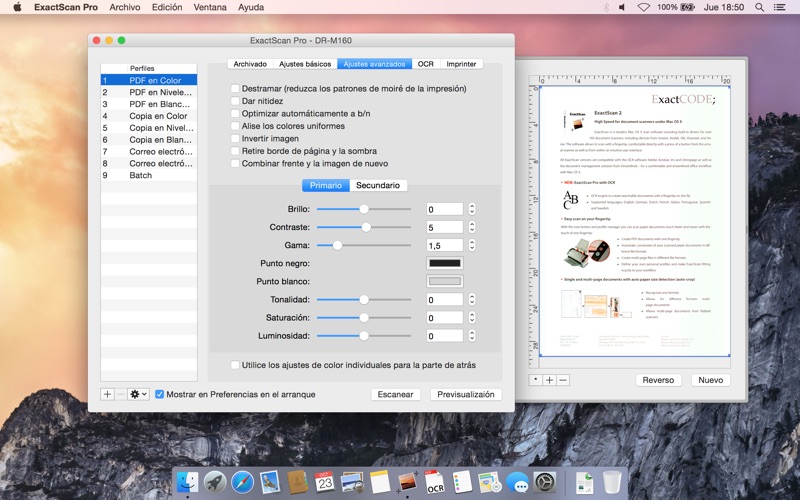Open Reminders icon in dock
The width and height of the screenshot is (800, 500).
pyautogui.click(x=462, y=482)
